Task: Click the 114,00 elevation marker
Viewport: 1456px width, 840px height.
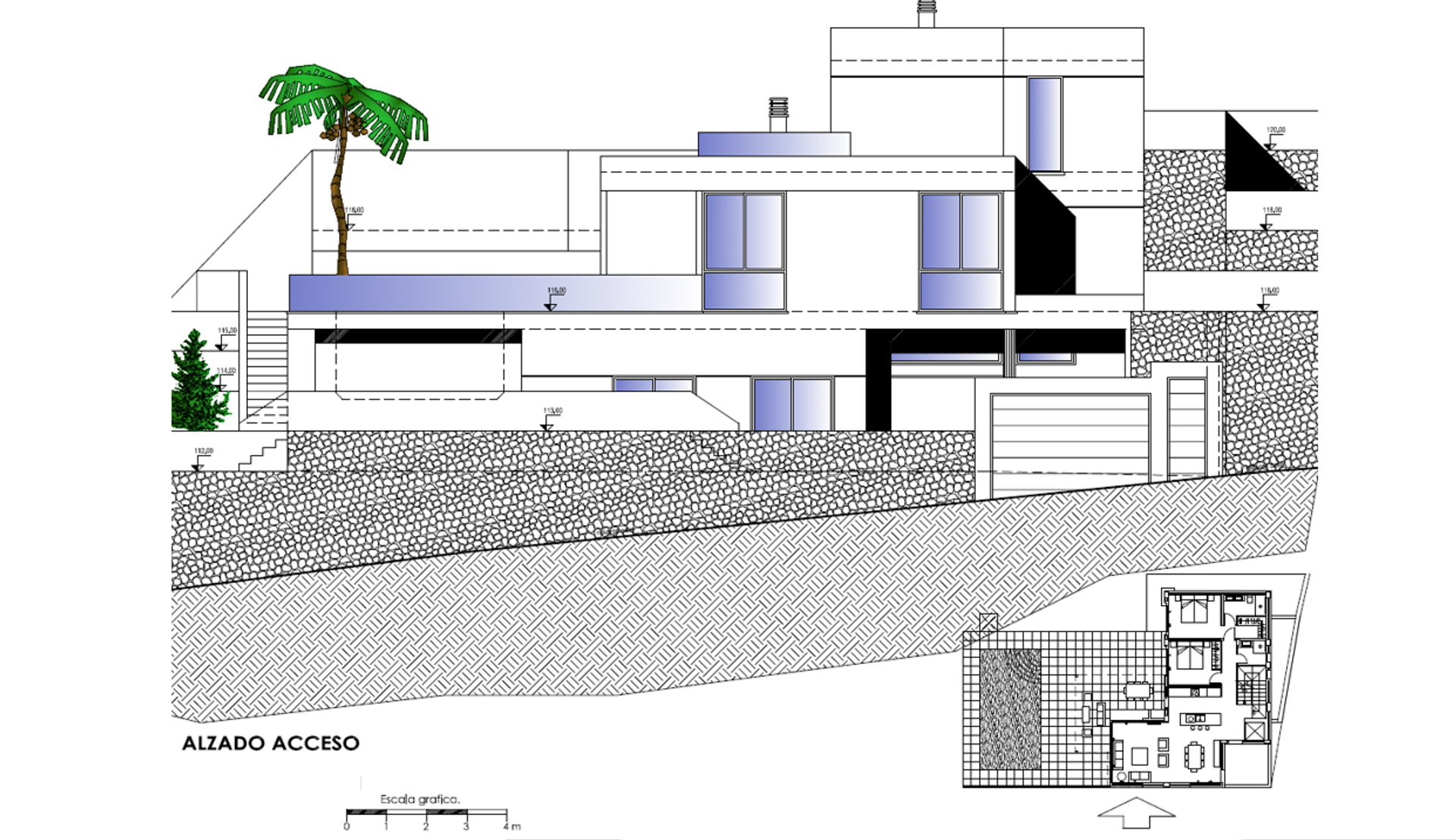Action: 224,379
